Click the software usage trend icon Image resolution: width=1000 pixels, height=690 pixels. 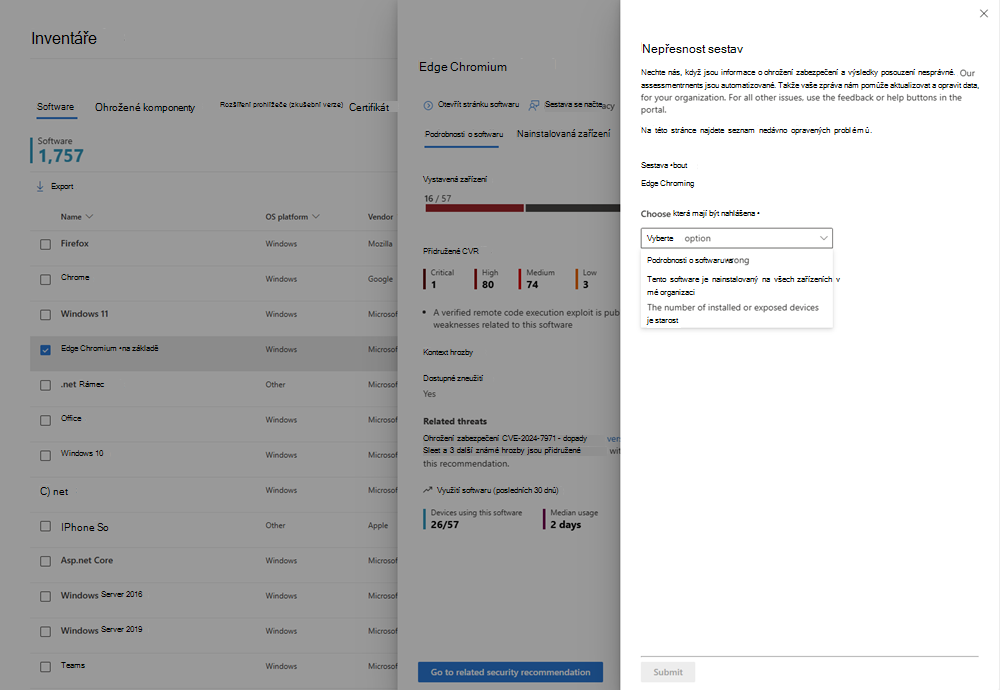(428, 490)
